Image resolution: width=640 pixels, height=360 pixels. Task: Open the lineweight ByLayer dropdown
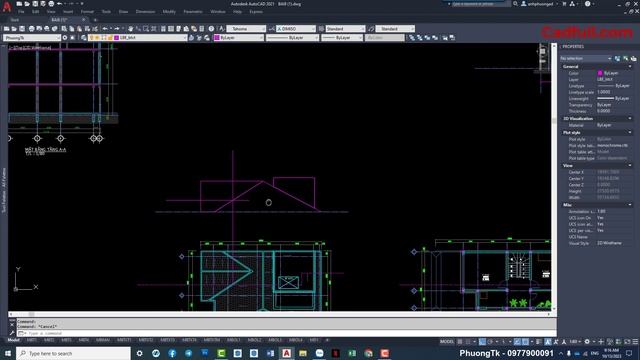tap(342, 38)
